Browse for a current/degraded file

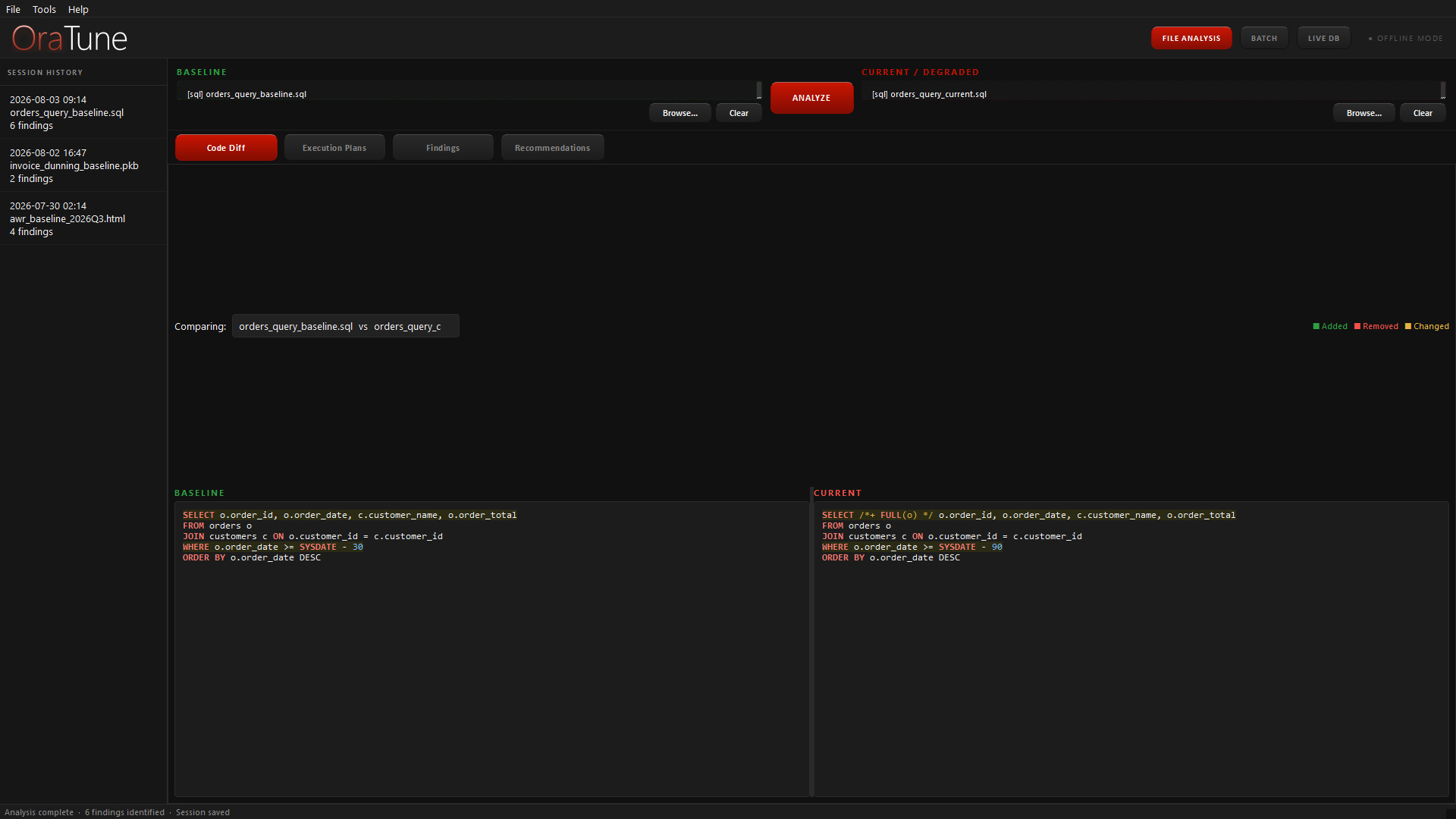[x=1364, y=113]
